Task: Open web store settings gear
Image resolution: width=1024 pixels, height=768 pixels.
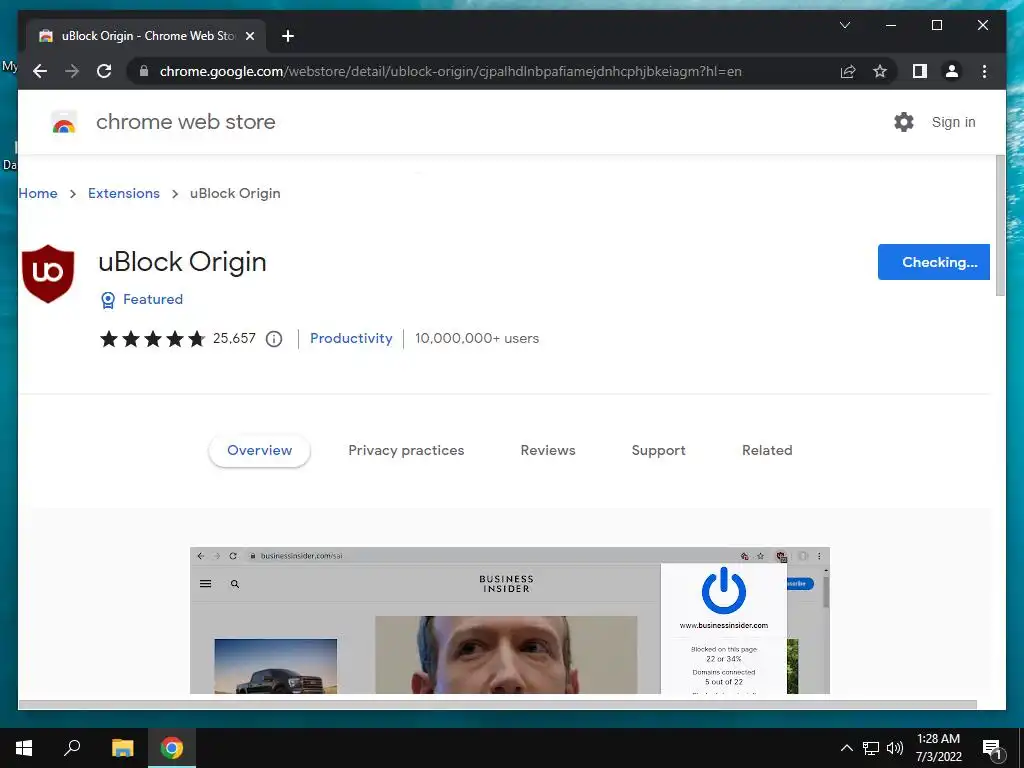Action: click(904, 122)
